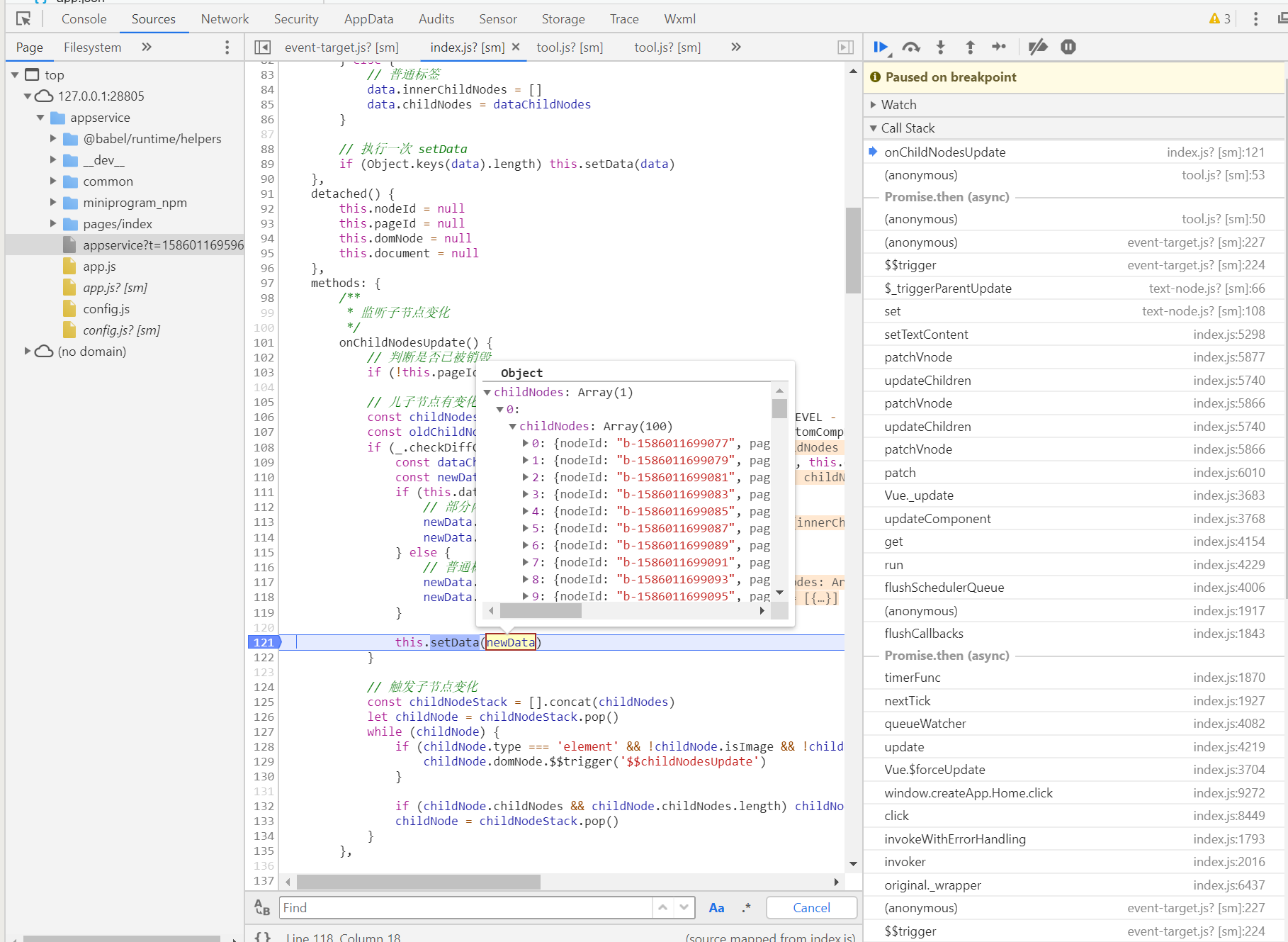Resume script execution with the play button

[880, 47]
